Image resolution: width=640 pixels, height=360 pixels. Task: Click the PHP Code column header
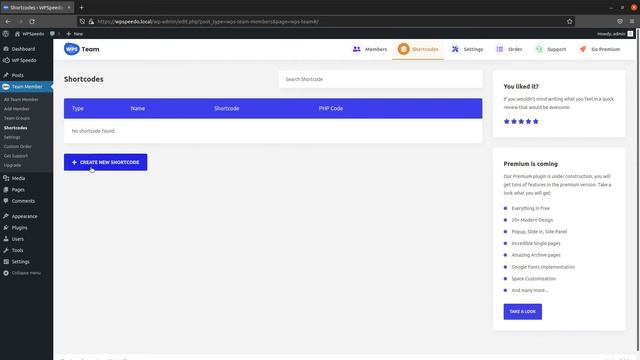coord(331,109)
